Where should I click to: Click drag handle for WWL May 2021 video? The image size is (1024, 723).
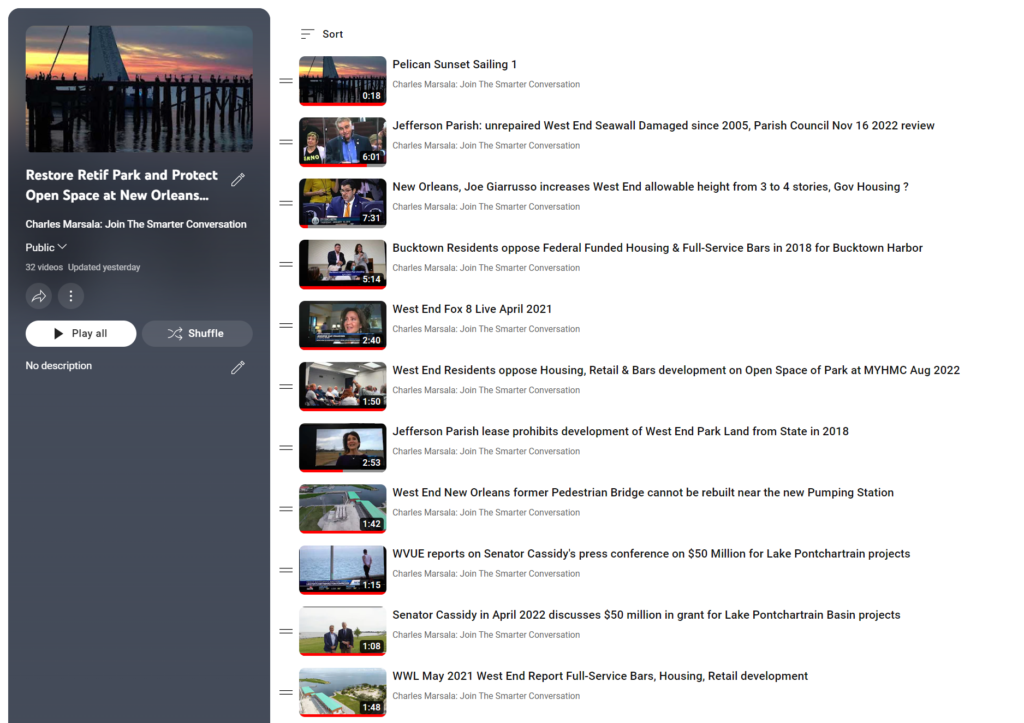click(286, 692)
